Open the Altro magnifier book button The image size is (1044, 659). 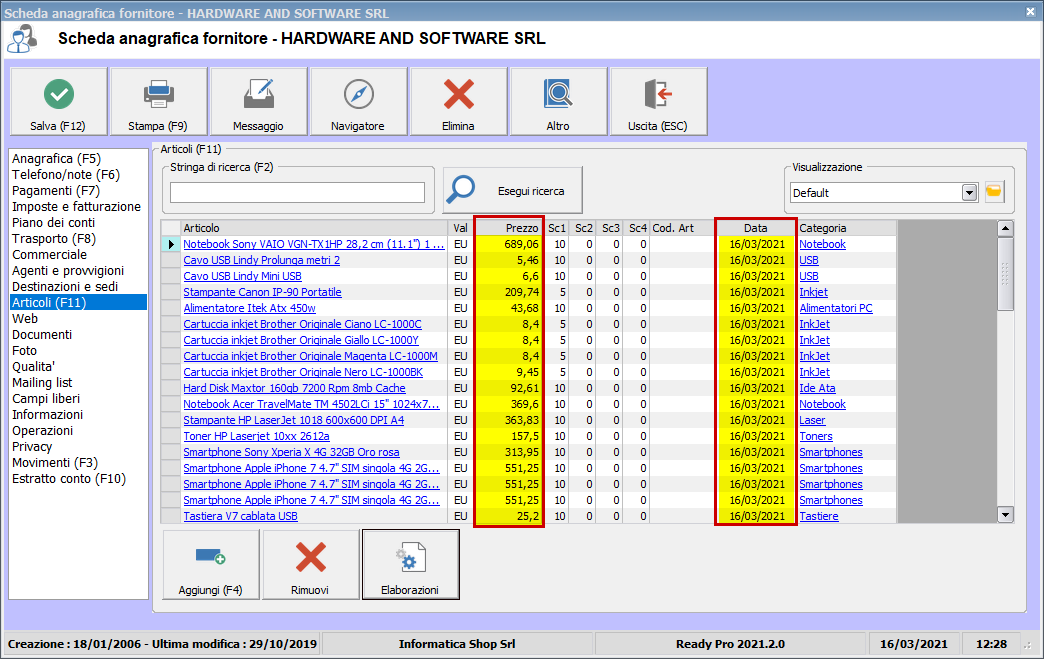pos(558,102)
